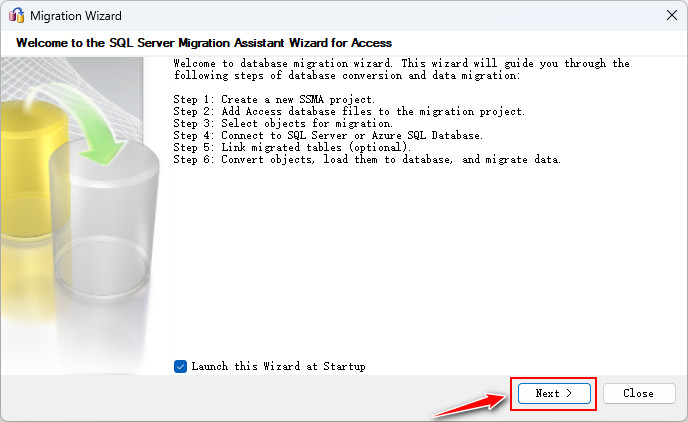Click the database cylinders migration illustration
The height and width of the screenshot is (422, 688).
pos(80,215)
